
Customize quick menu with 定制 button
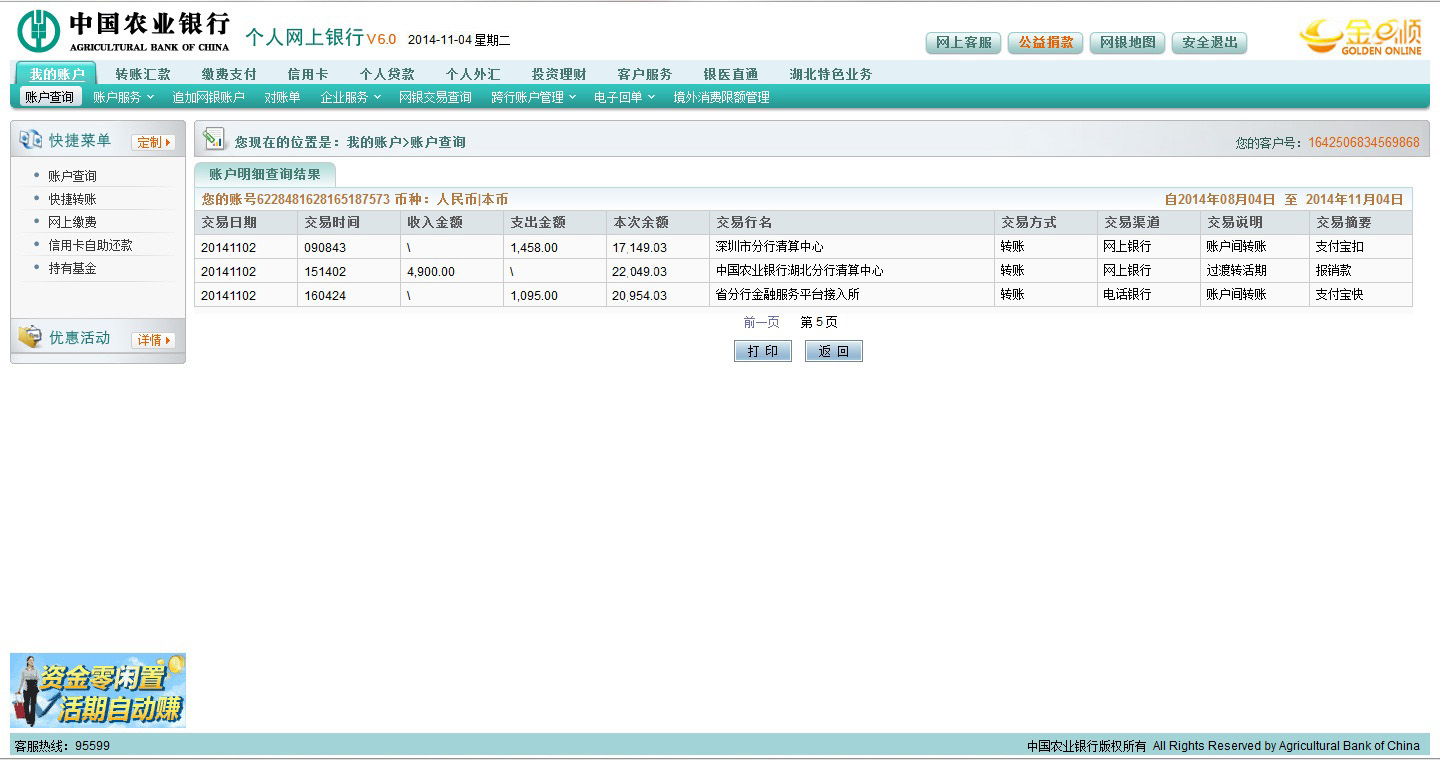click(x=153, y=142)
